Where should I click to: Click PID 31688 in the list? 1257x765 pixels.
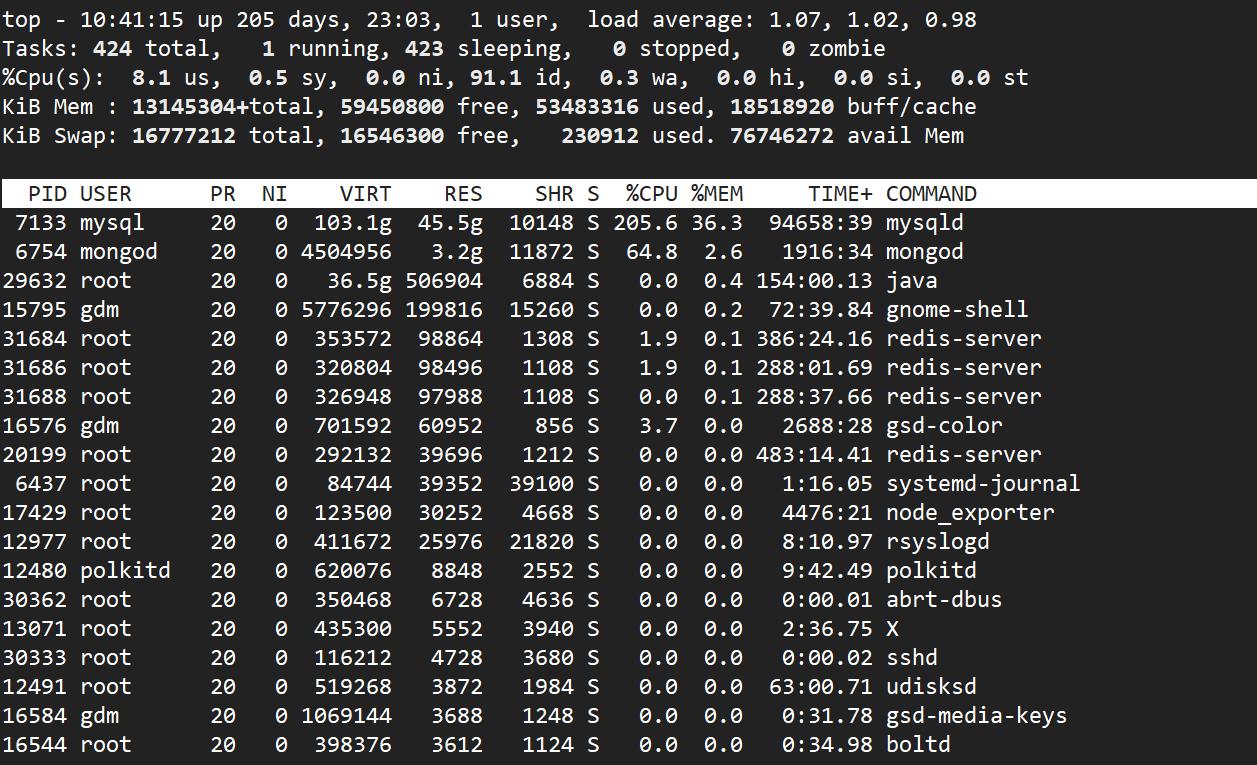[x=34, y=397]
